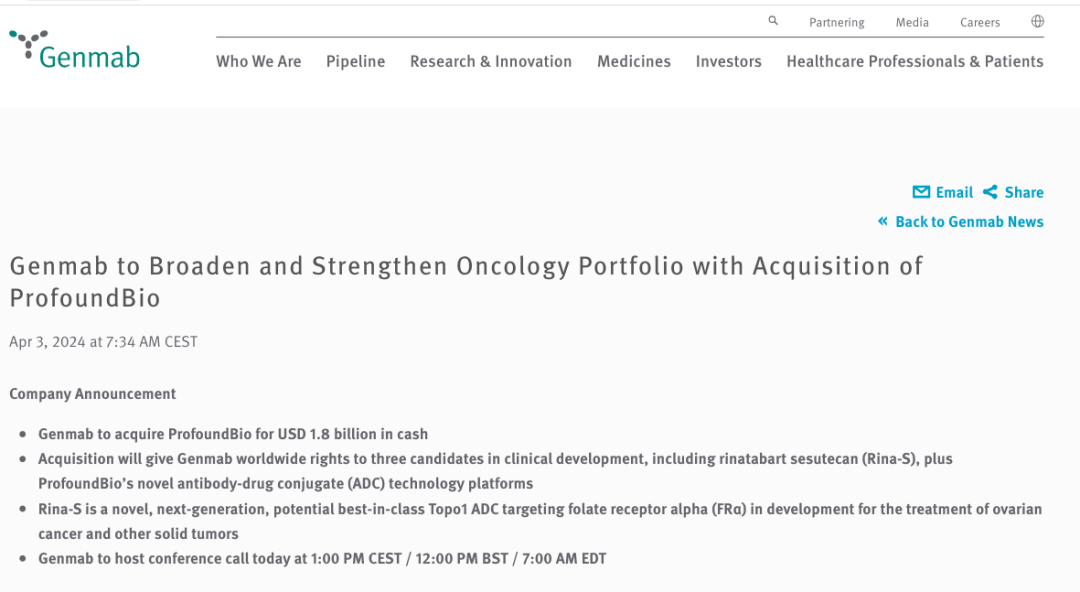Open the Investors menu
This screenshot has width=1080, height=592.
729,61
